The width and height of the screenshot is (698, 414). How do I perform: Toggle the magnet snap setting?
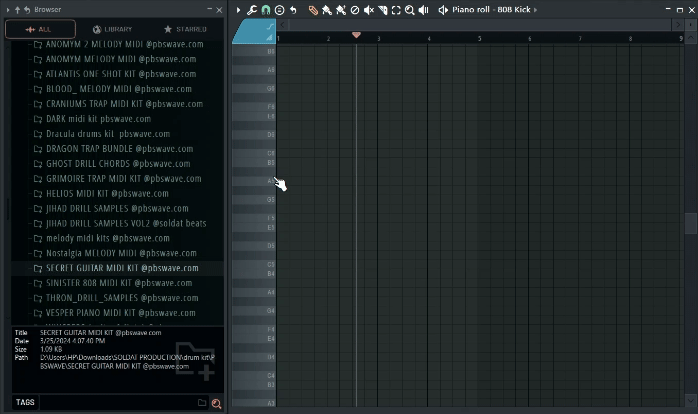point(266,10)
